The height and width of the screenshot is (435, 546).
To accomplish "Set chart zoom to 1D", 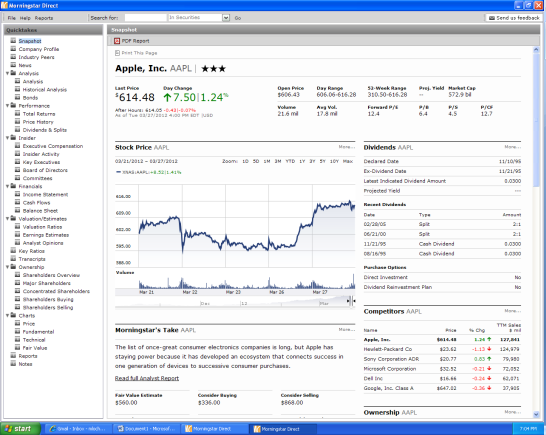I will click(x=245, y=161).
